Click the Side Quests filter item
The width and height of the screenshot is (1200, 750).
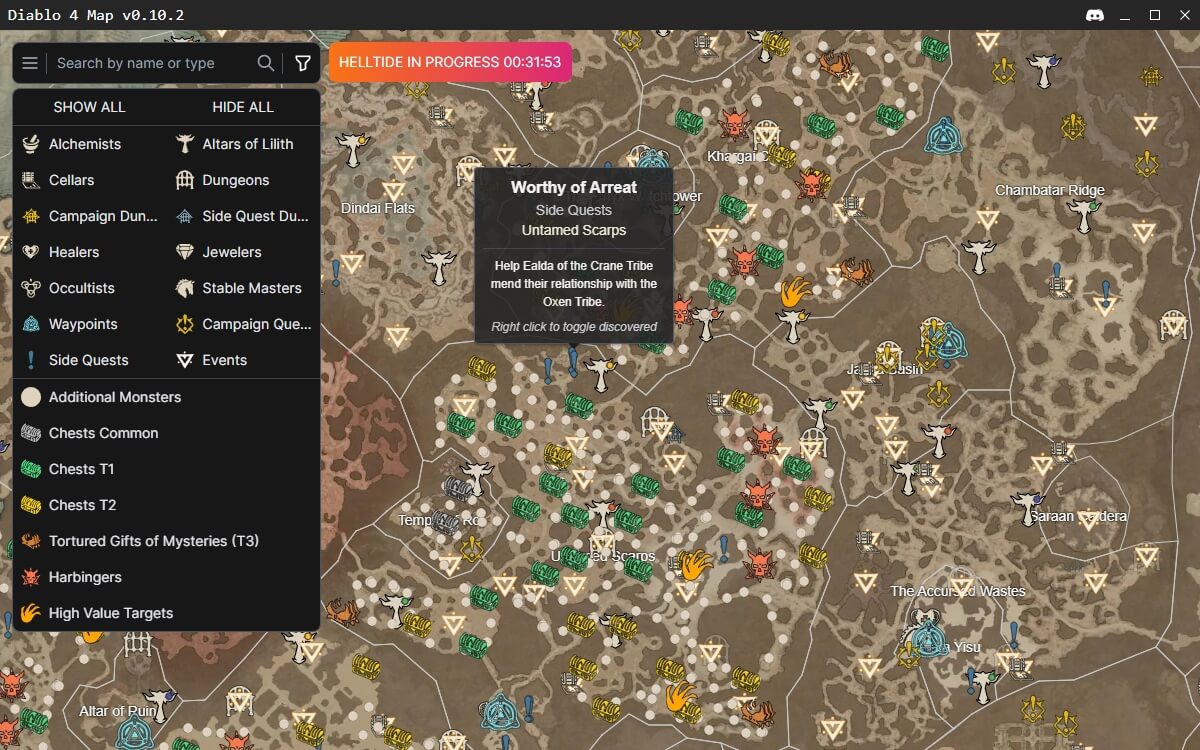[x=88, y=360]
